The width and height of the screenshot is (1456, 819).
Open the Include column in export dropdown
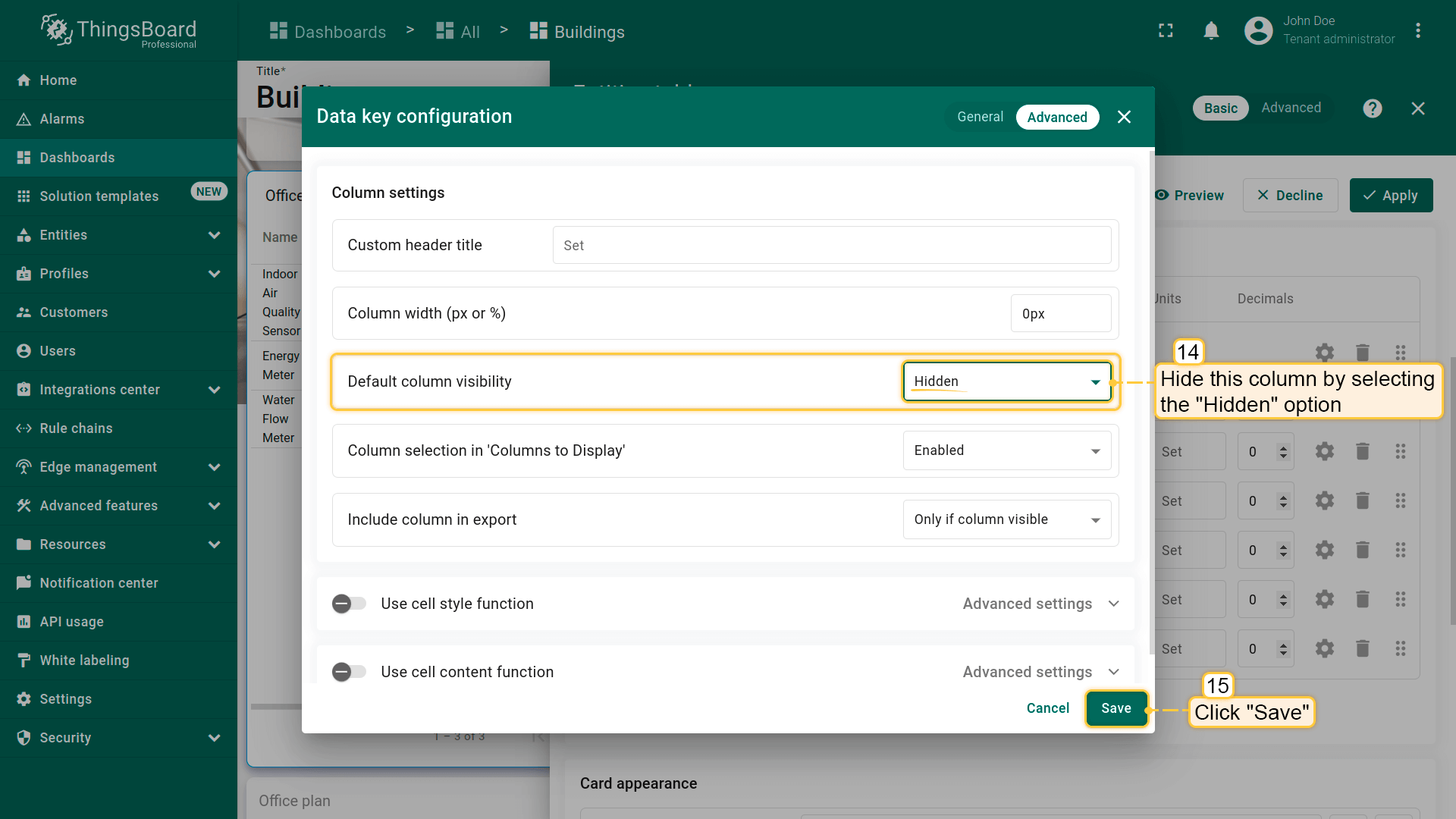(1006, 519)
